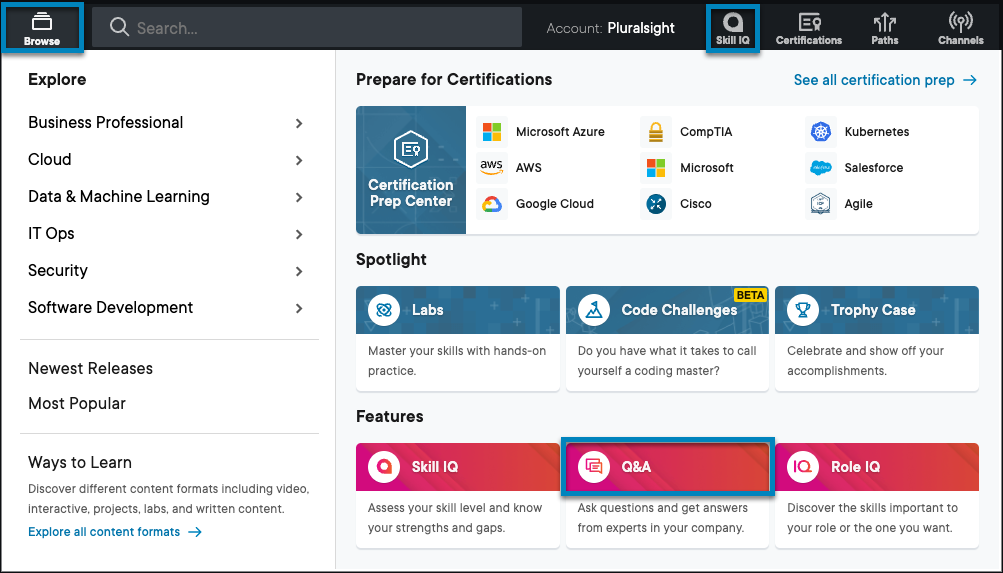Click the Pluralsight account name
1003x573 pixels.
641,28
